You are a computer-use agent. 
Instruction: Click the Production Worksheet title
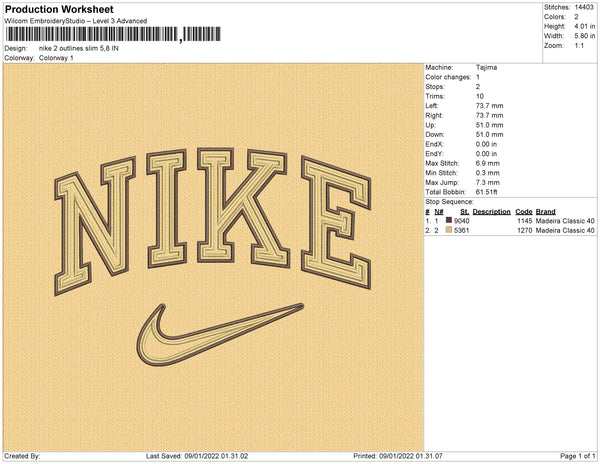(59, 9)
